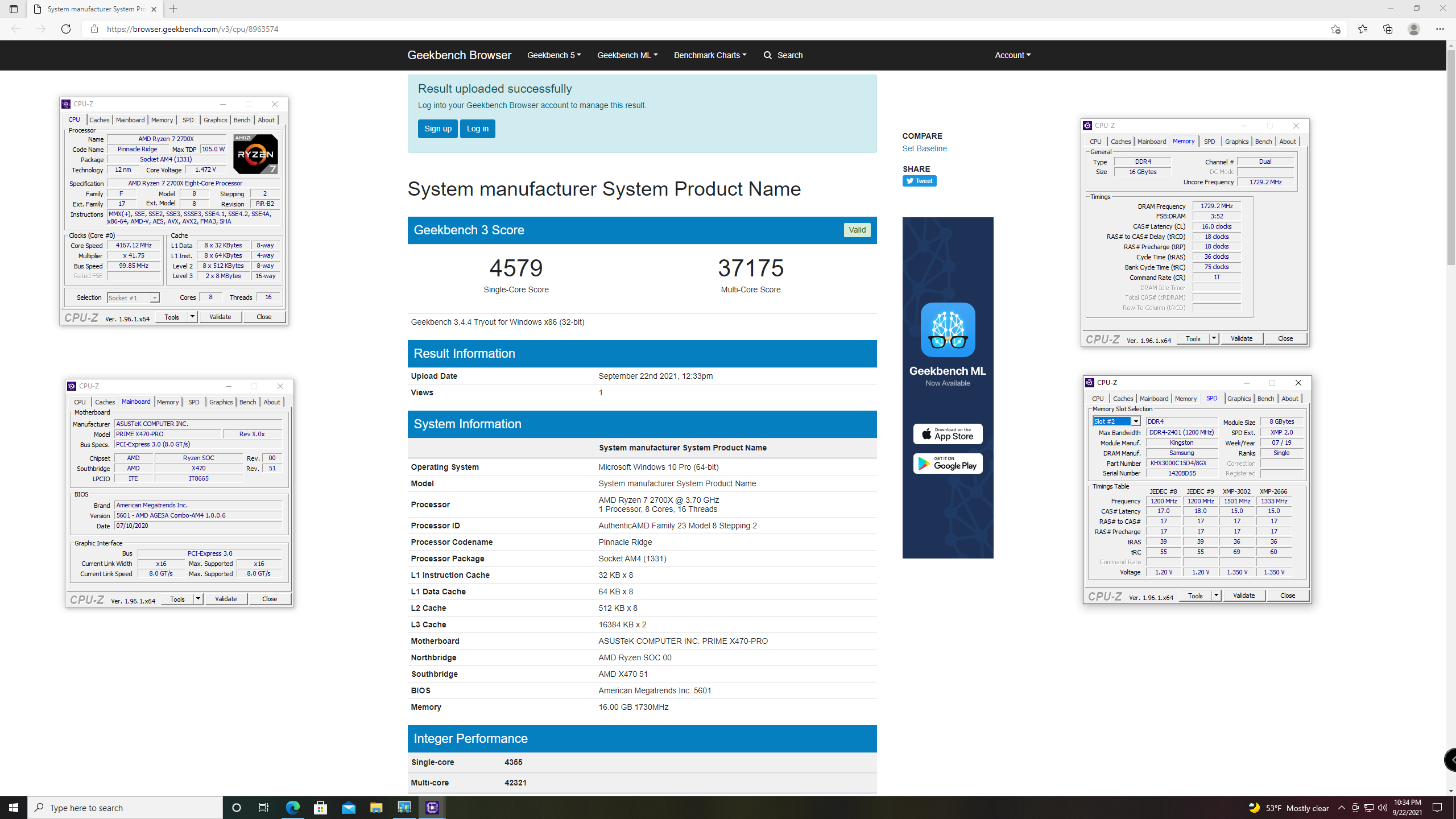Open the Benchmark Charts dropdown menu
Image resolution: width=1456 pixels, height=819 pixels.
[x=710, y=55]
